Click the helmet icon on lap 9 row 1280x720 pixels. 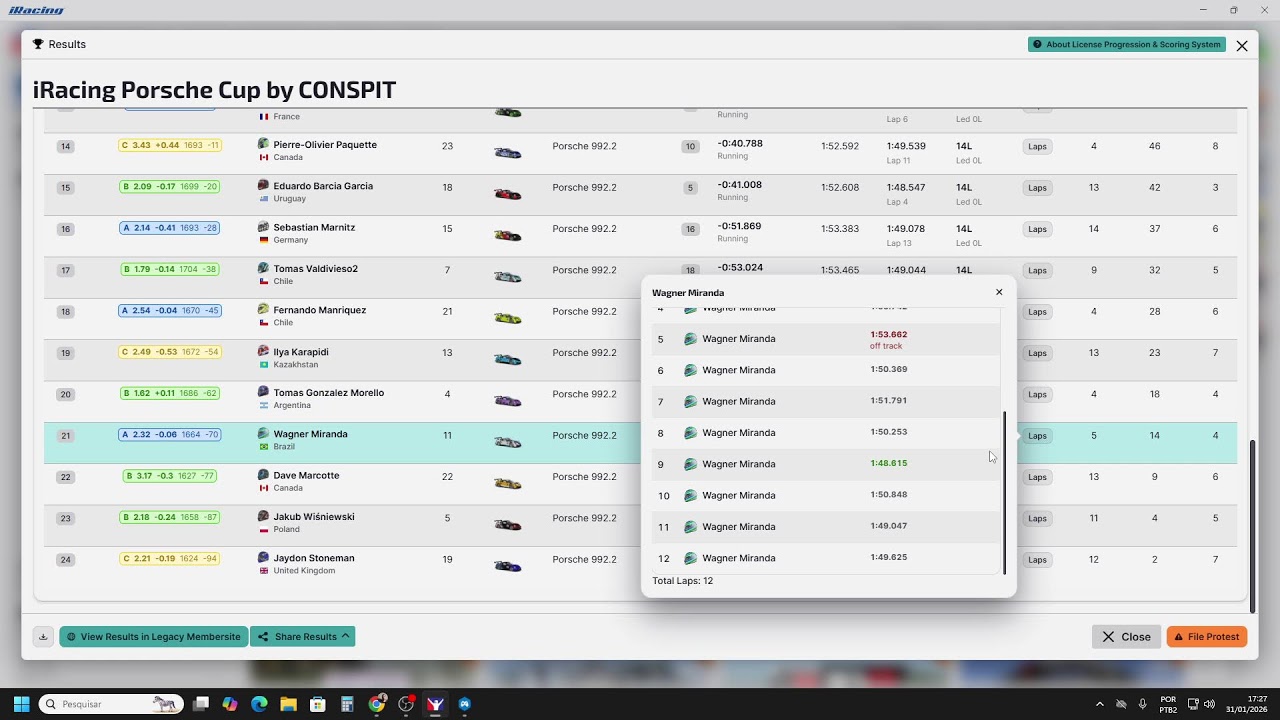(690, 464)
